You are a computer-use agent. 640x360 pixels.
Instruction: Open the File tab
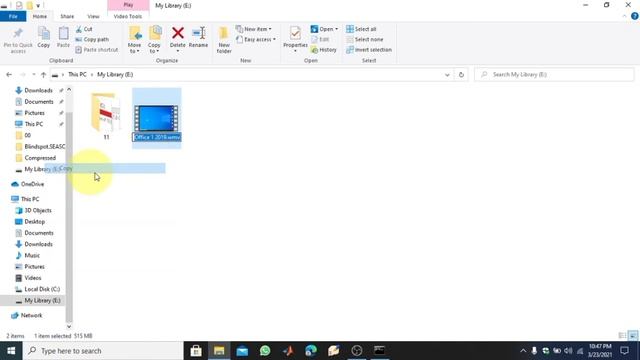(13, 16)
